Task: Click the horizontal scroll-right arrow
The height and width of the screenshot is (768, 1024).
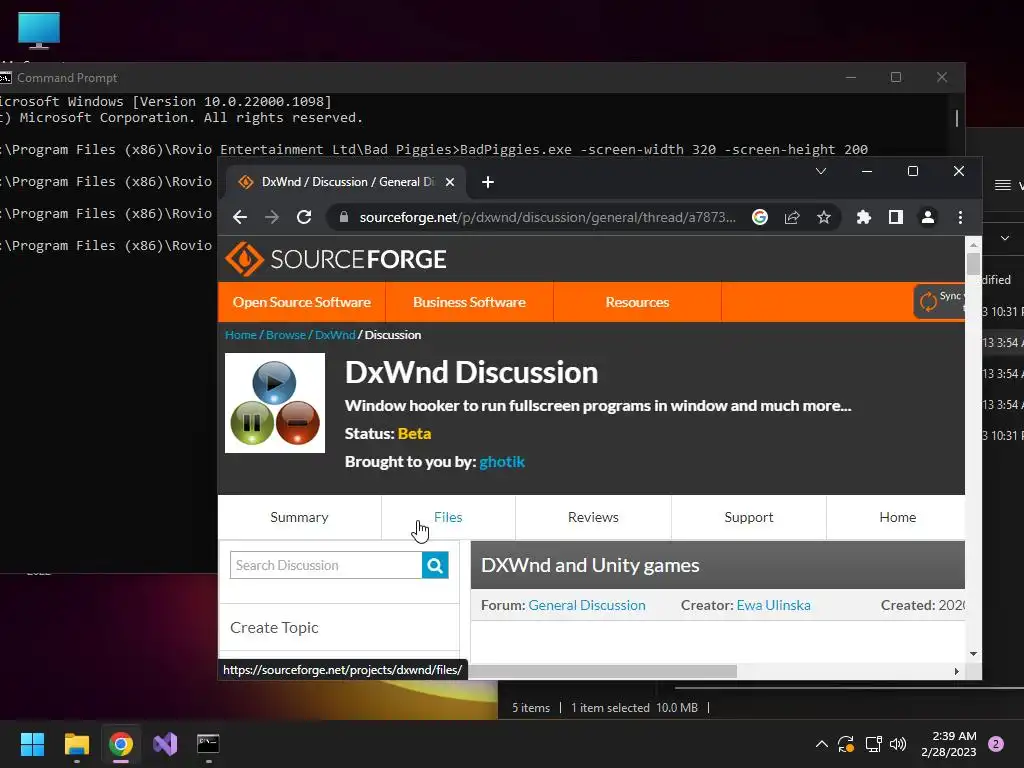Action: [x=957, y=671]
